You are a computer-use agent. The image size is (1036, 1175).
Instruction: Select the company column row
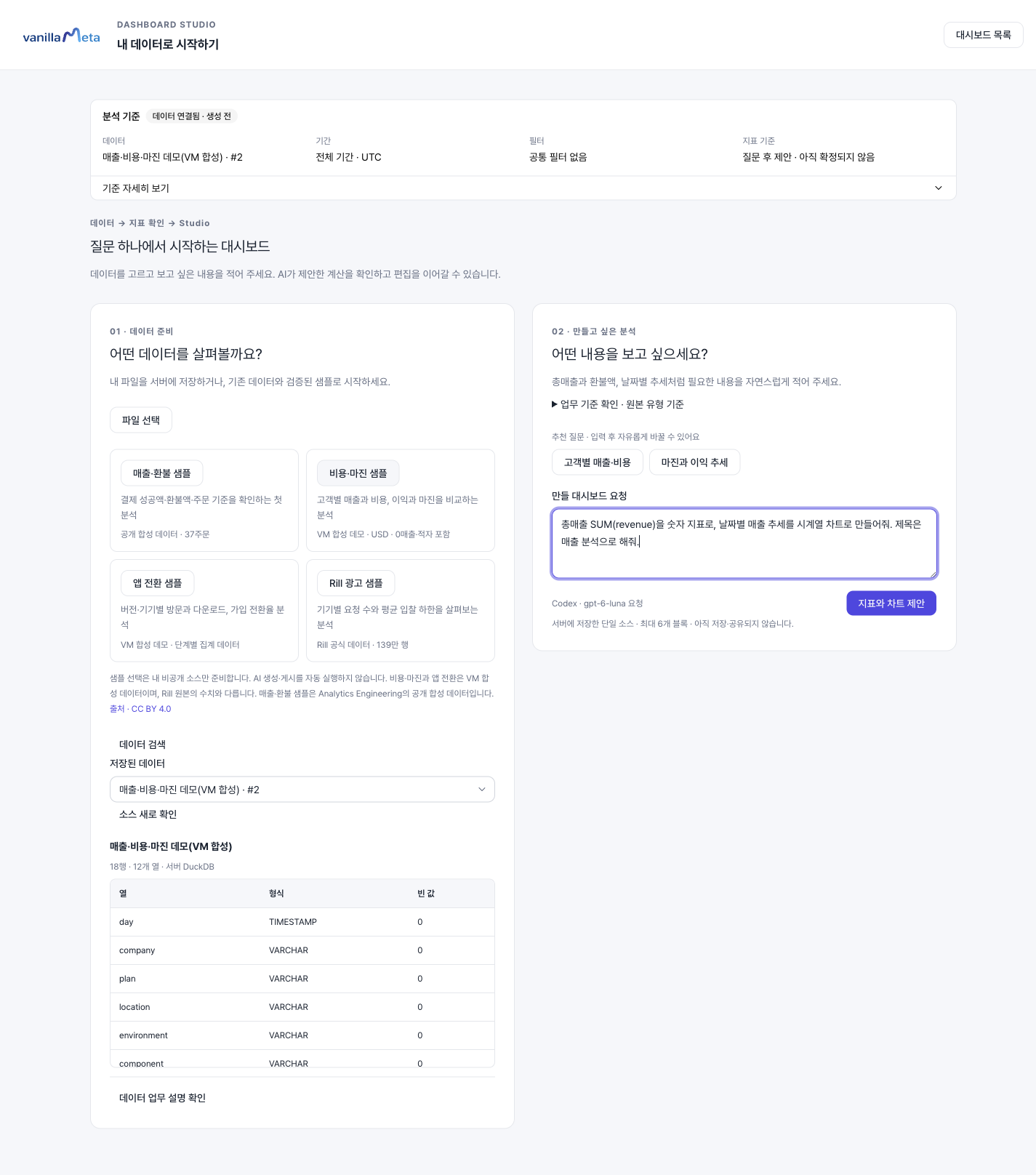tap(302, 950)
